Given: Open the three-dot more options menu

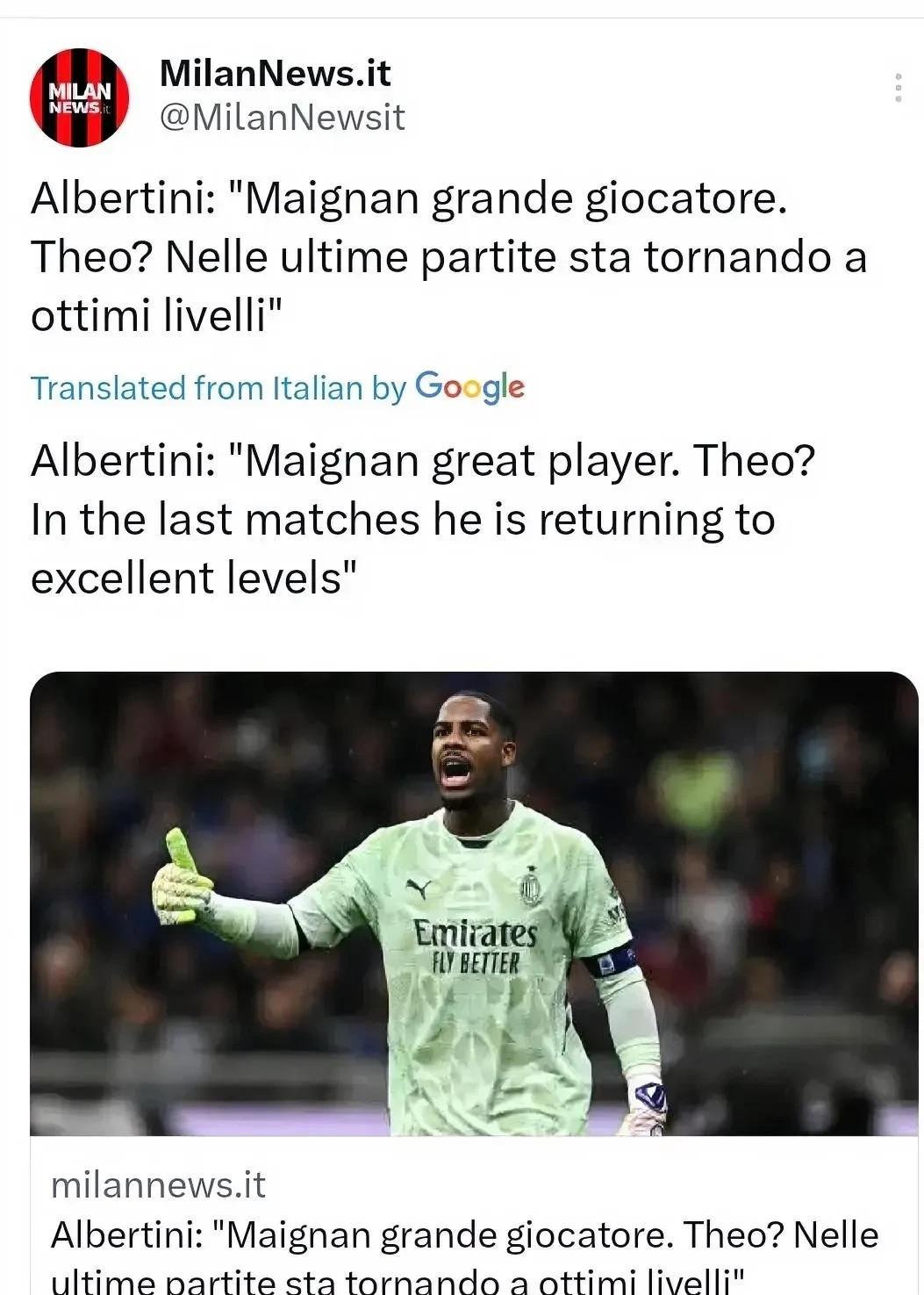Looking at the screenshot, I should point(898,88).
